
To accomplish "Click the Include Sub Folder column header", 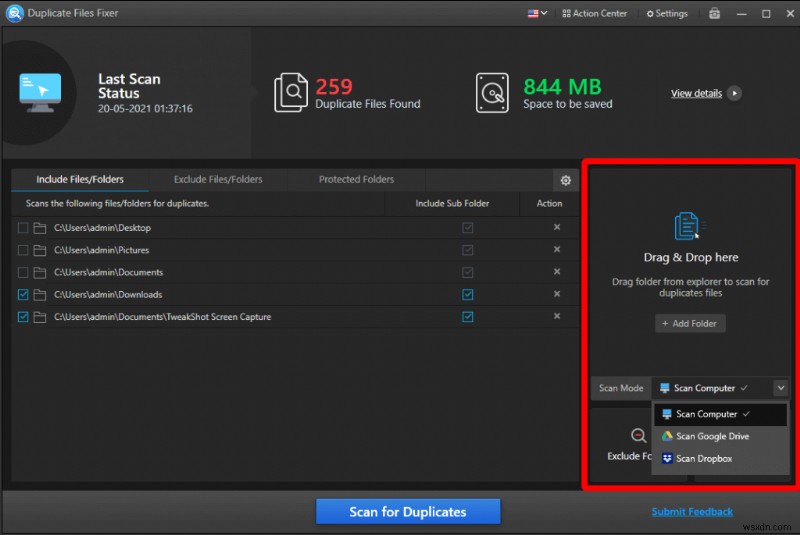I will 452,203.
